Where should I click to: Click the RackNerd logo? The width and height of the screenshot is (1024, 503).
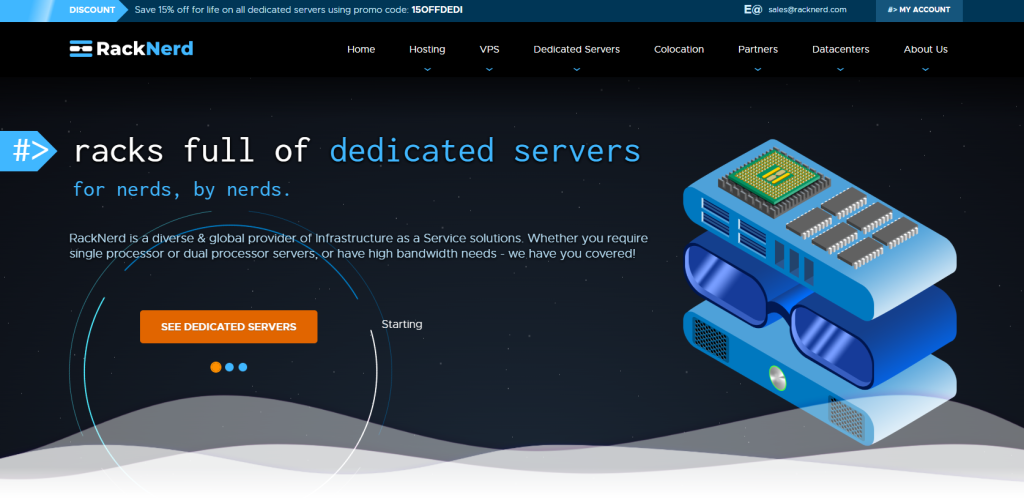[131, 49]
